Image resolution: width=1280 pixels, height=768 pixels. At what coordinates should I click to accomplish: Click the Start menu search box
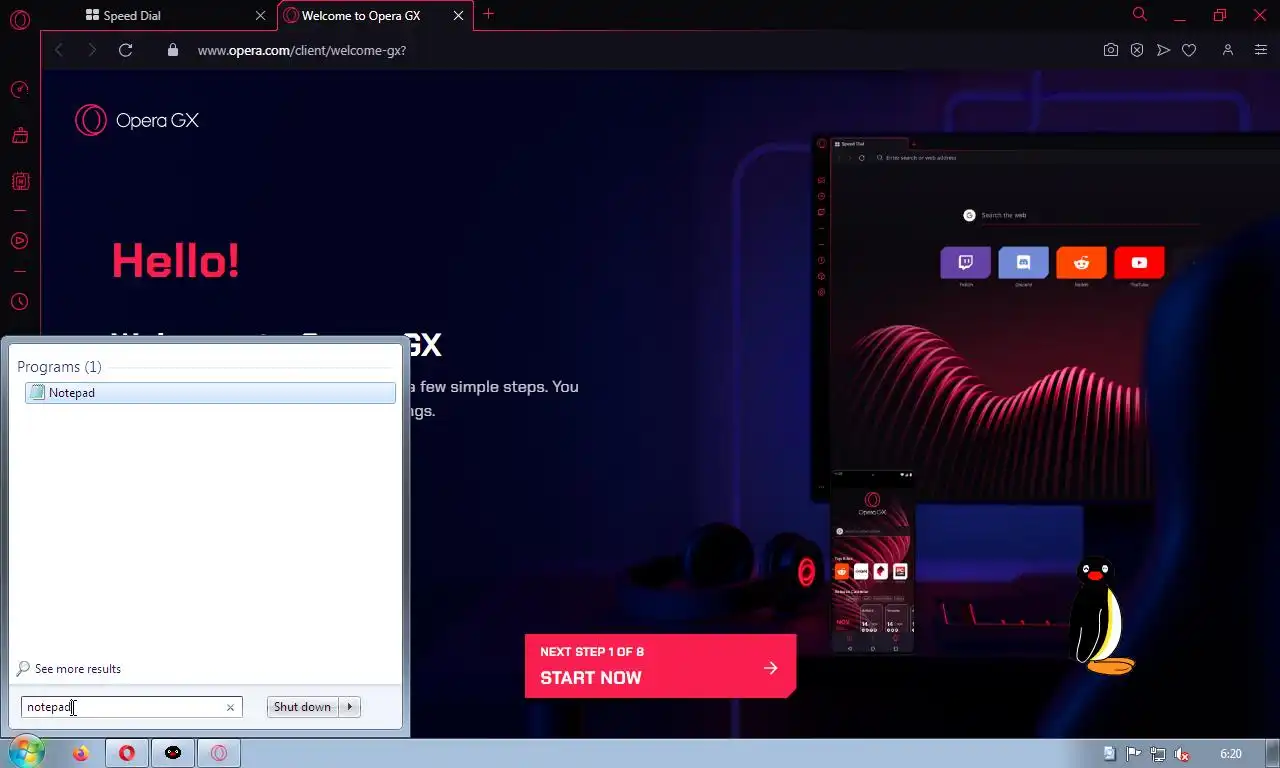pos(131,707)
